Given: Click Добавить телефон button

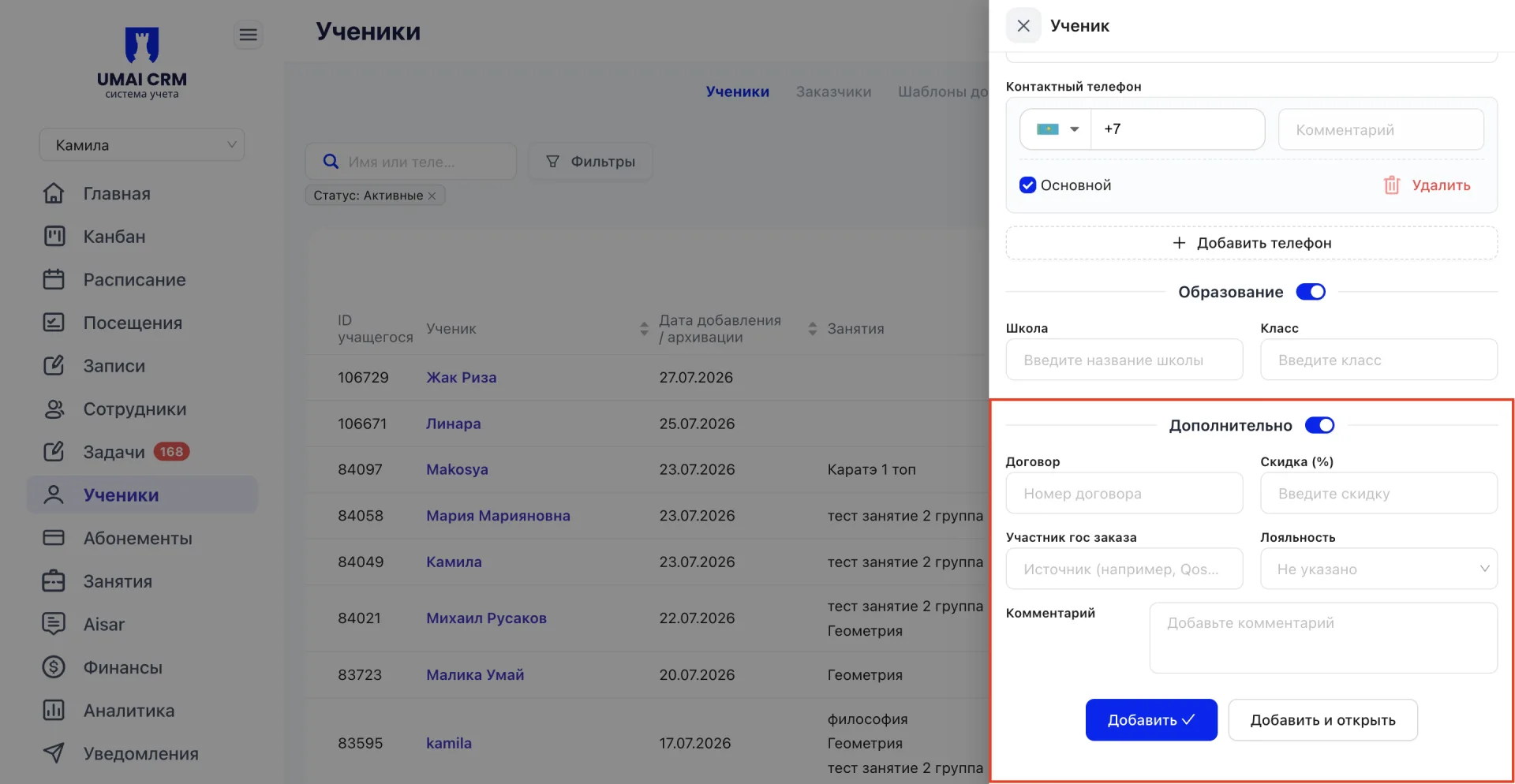Looking at the screenshot, I should [x=1251, y=243].
